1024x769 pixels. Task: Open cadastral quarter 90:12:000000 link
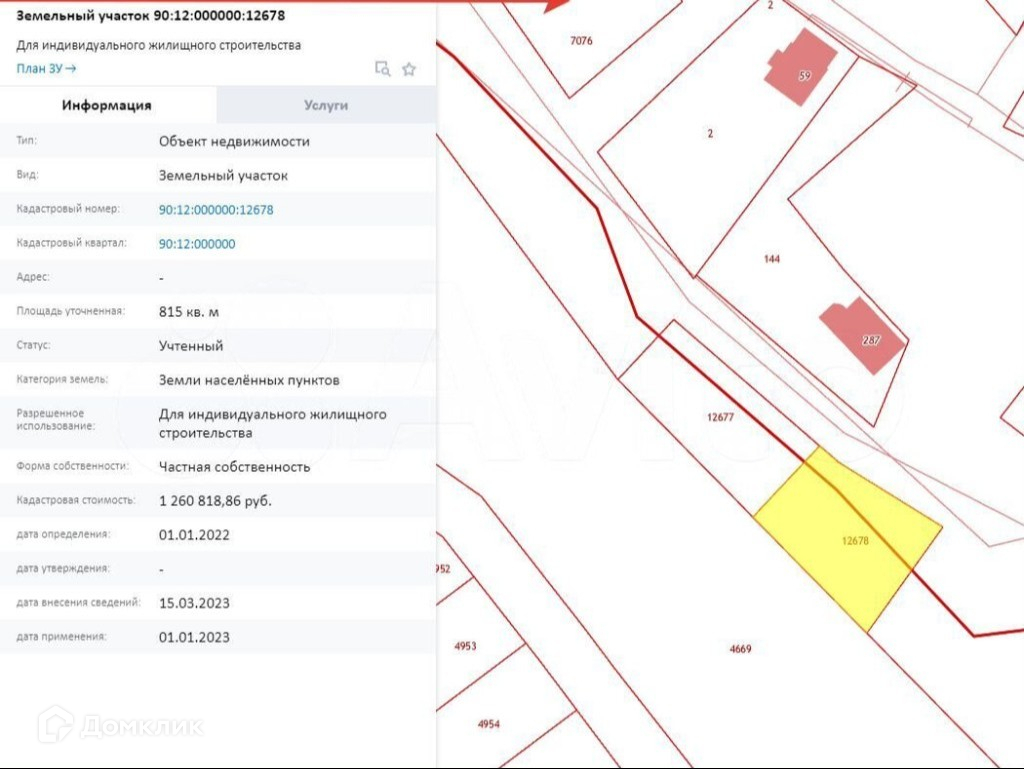197,244
